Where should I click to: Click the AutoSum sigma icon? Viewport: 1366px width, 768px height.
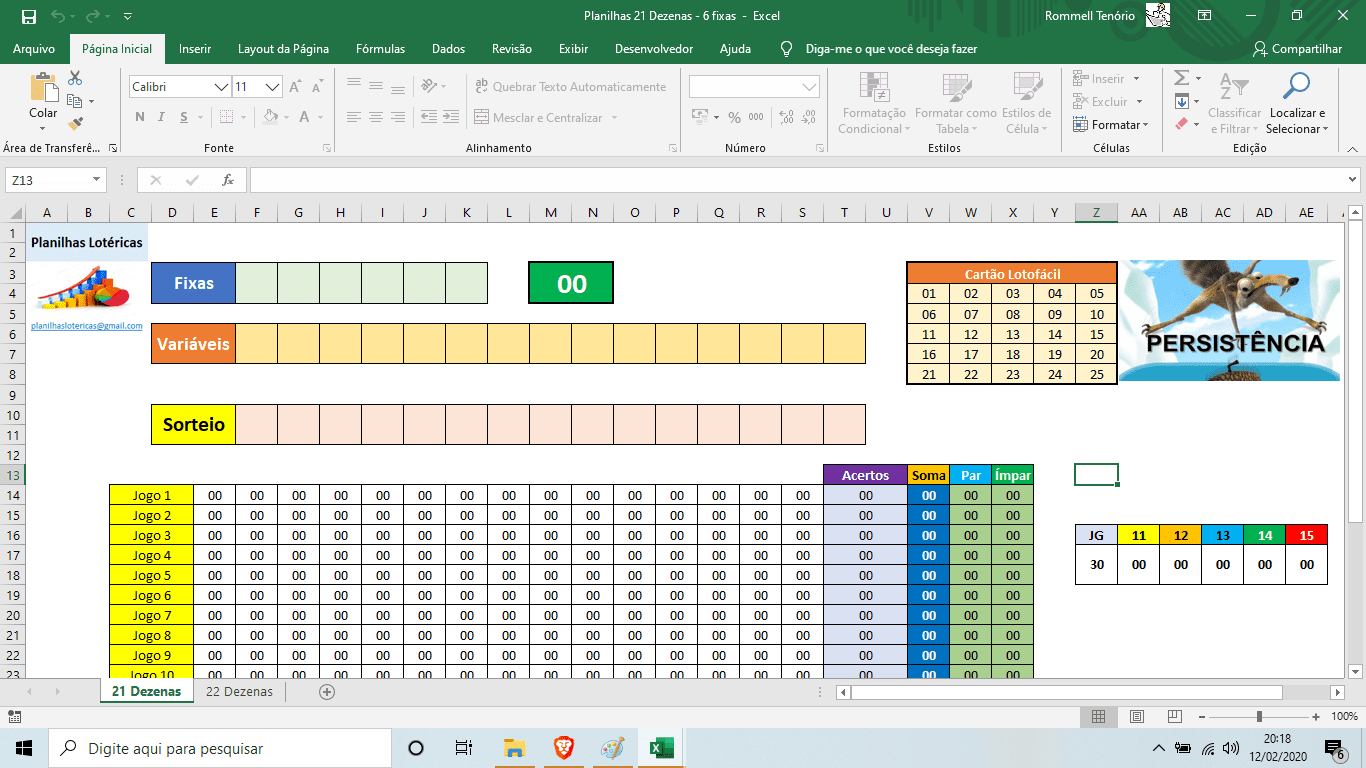pyautogui.click(x=1181, y=78)
